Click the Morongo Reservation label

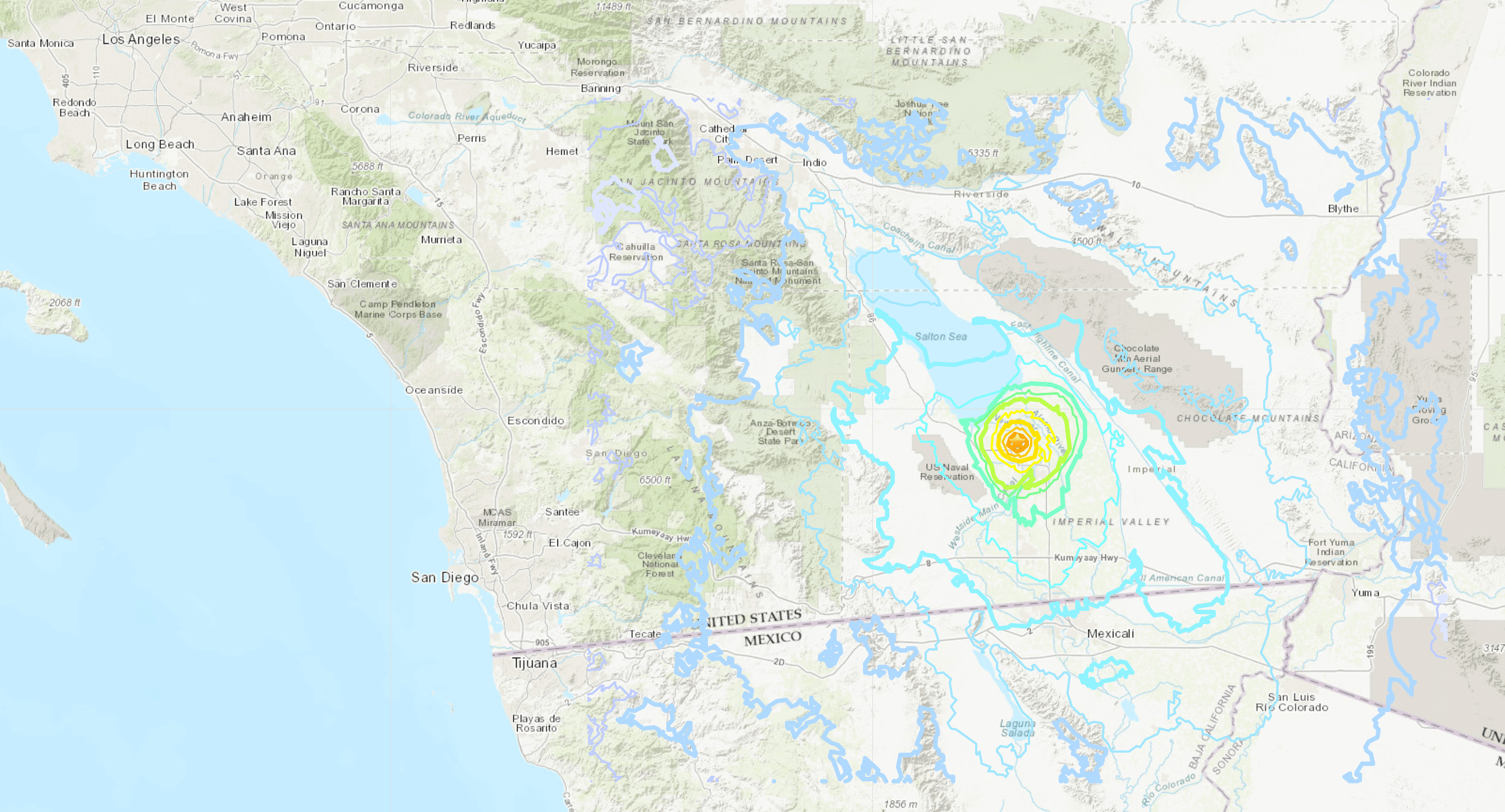tap(597, 67)
